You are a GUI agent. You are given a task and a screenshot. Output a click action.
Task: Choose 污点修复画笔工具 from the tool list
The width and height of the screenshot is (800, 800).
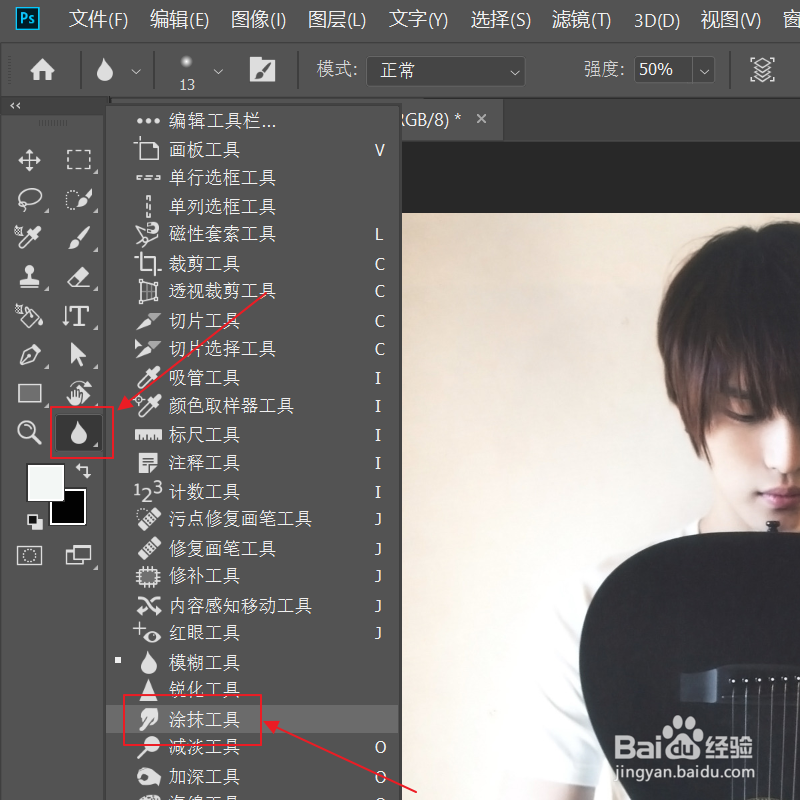click(x=252, y=519)
